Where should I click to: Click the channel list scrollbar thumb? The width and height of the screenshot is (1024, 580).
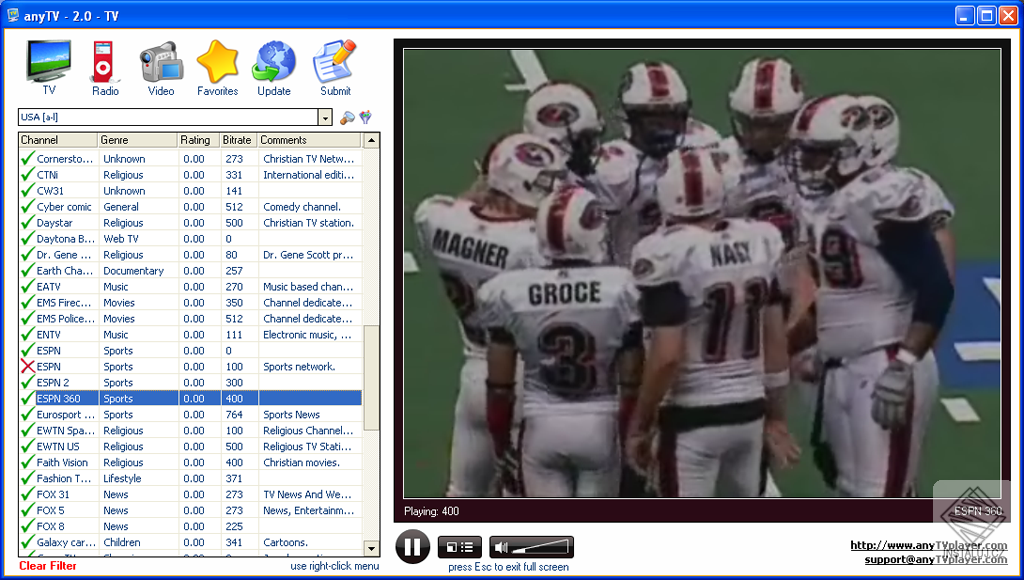point(371,378)
